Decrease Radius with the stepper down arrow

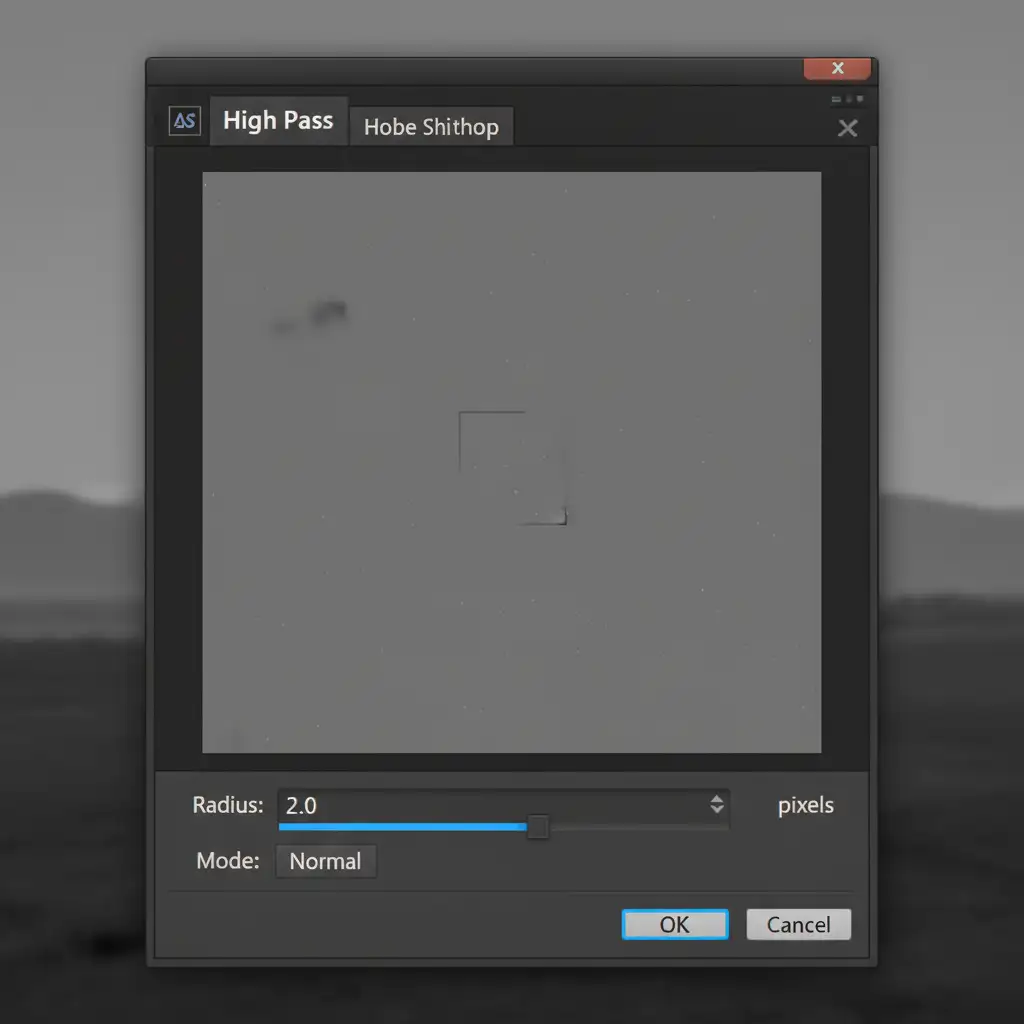(x=717, y=810)
